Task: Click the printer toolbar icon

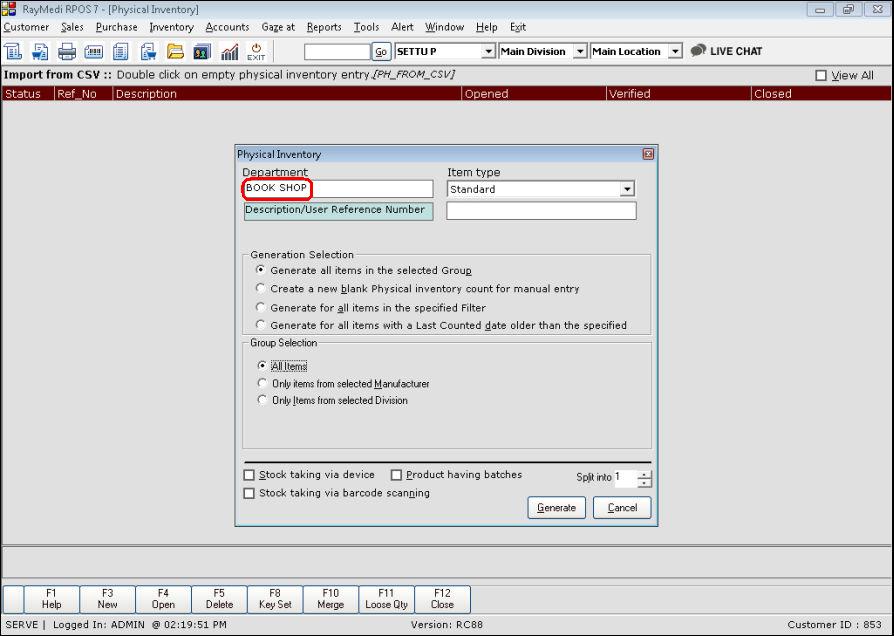Action: pyautogui.click(x=67, y=51)
